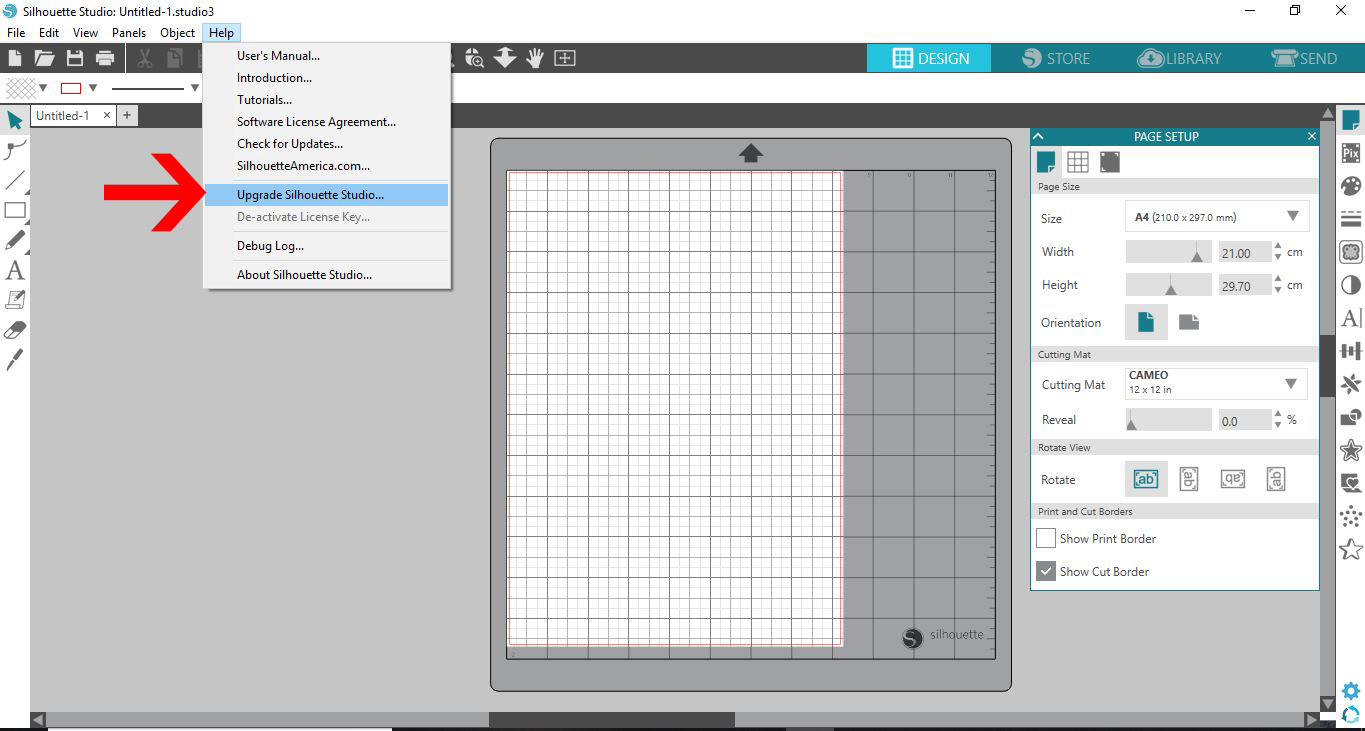Select the Rectangle drawing tool
Image resolution: width=1365 pixels, height=731 pixels.
point(15,210)
